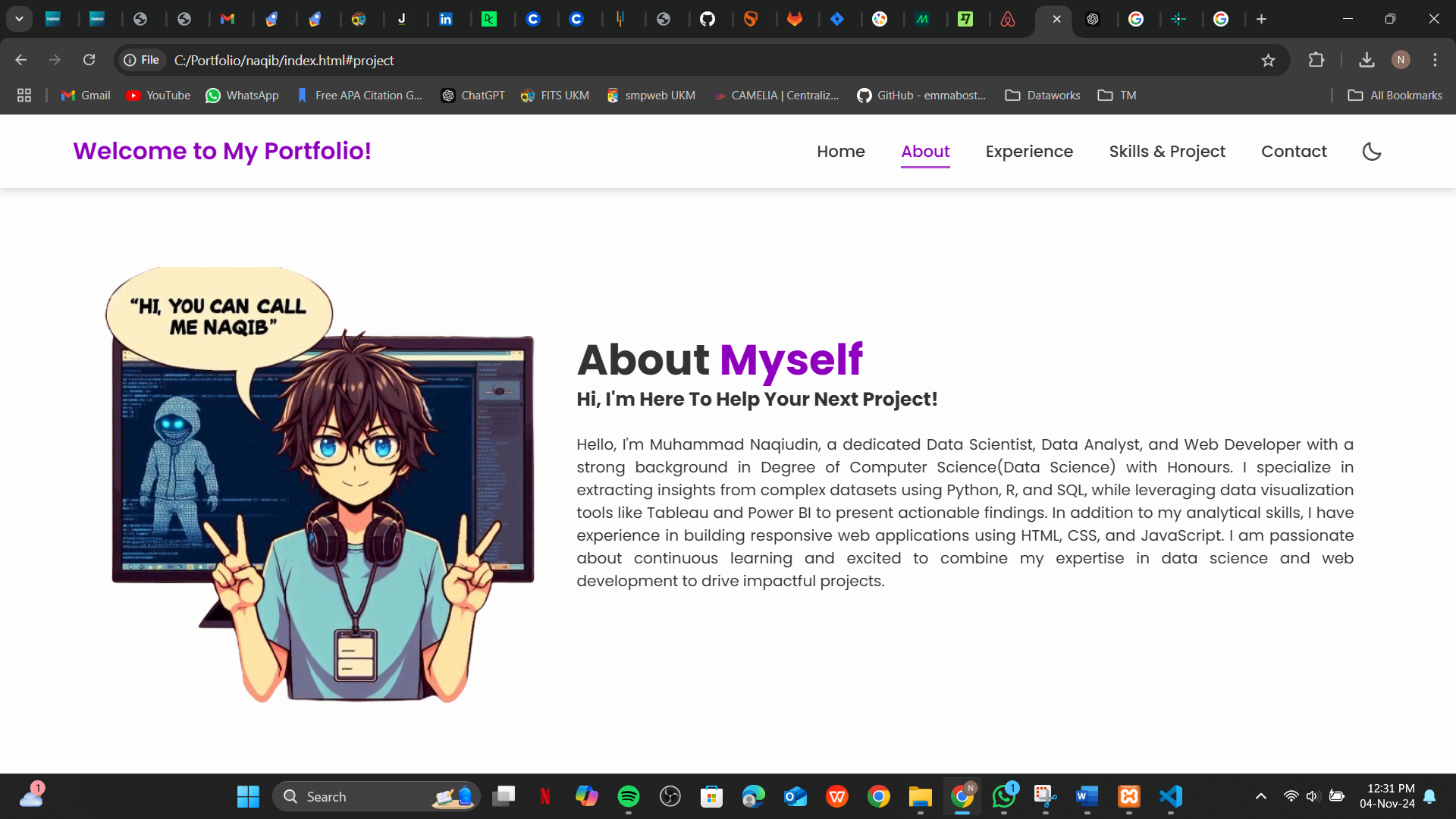
Task: Open the ChatGPT bookmark
Action: (x=472, y=96)
